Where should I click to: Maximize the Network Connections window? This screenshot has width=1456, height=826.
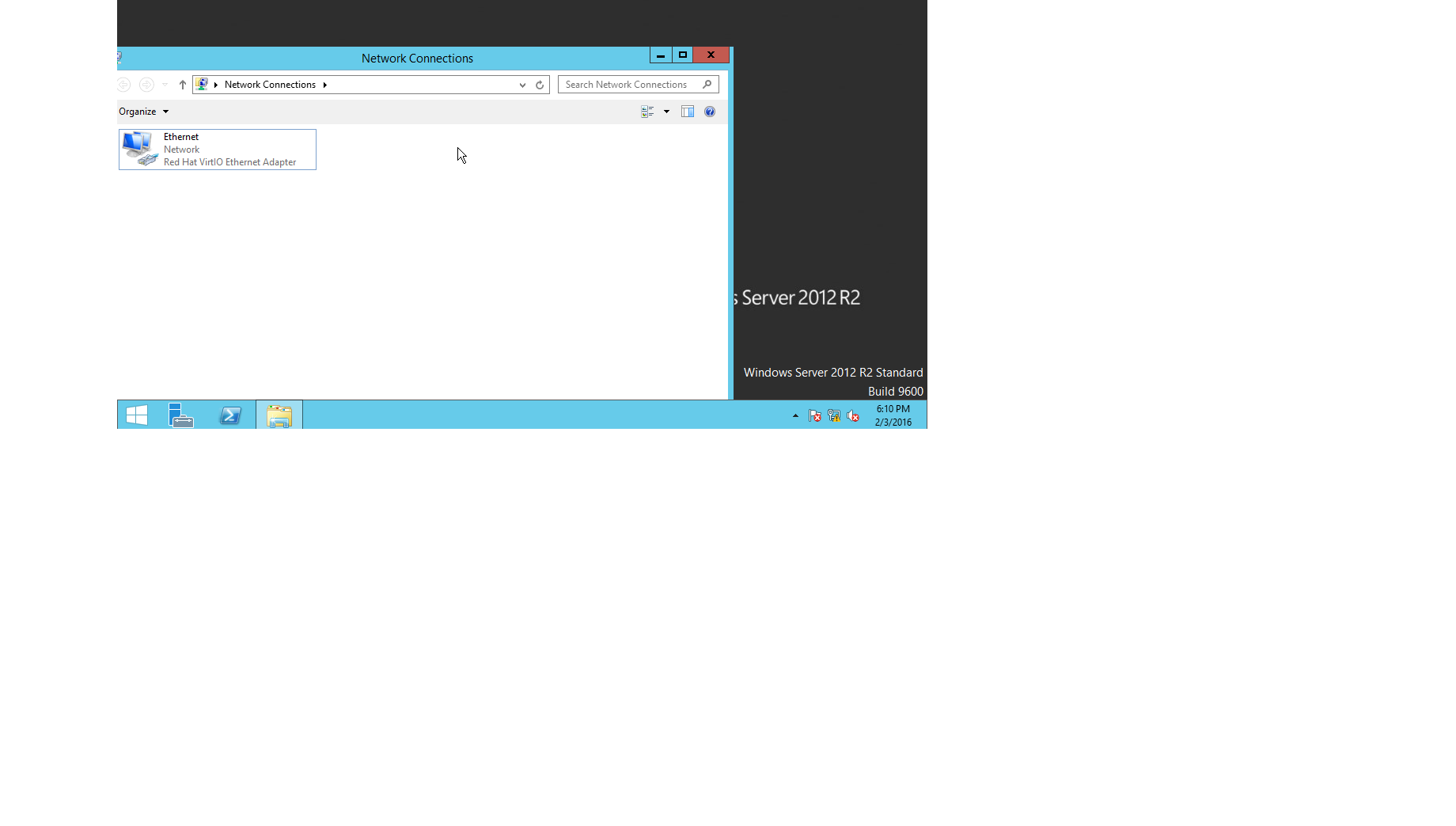click(x=683, y=55)
